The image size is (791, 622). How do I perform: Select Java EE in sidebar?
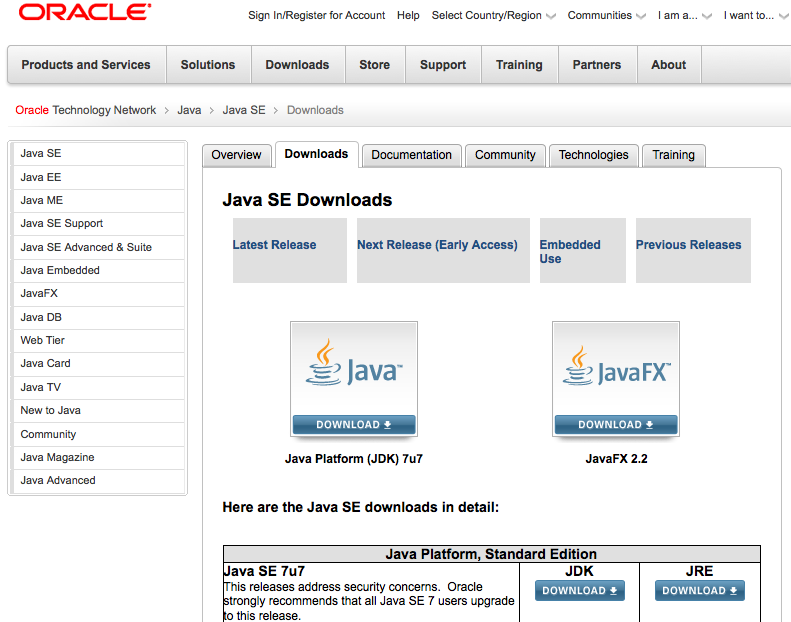click(98, 177)
